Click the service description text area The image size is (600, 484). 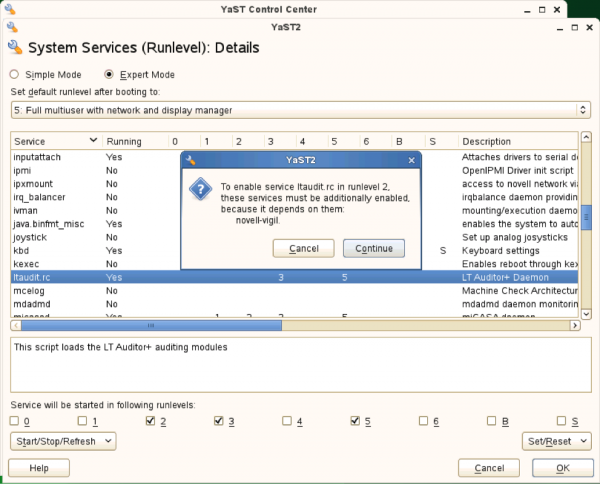click(x=301, y=365)
